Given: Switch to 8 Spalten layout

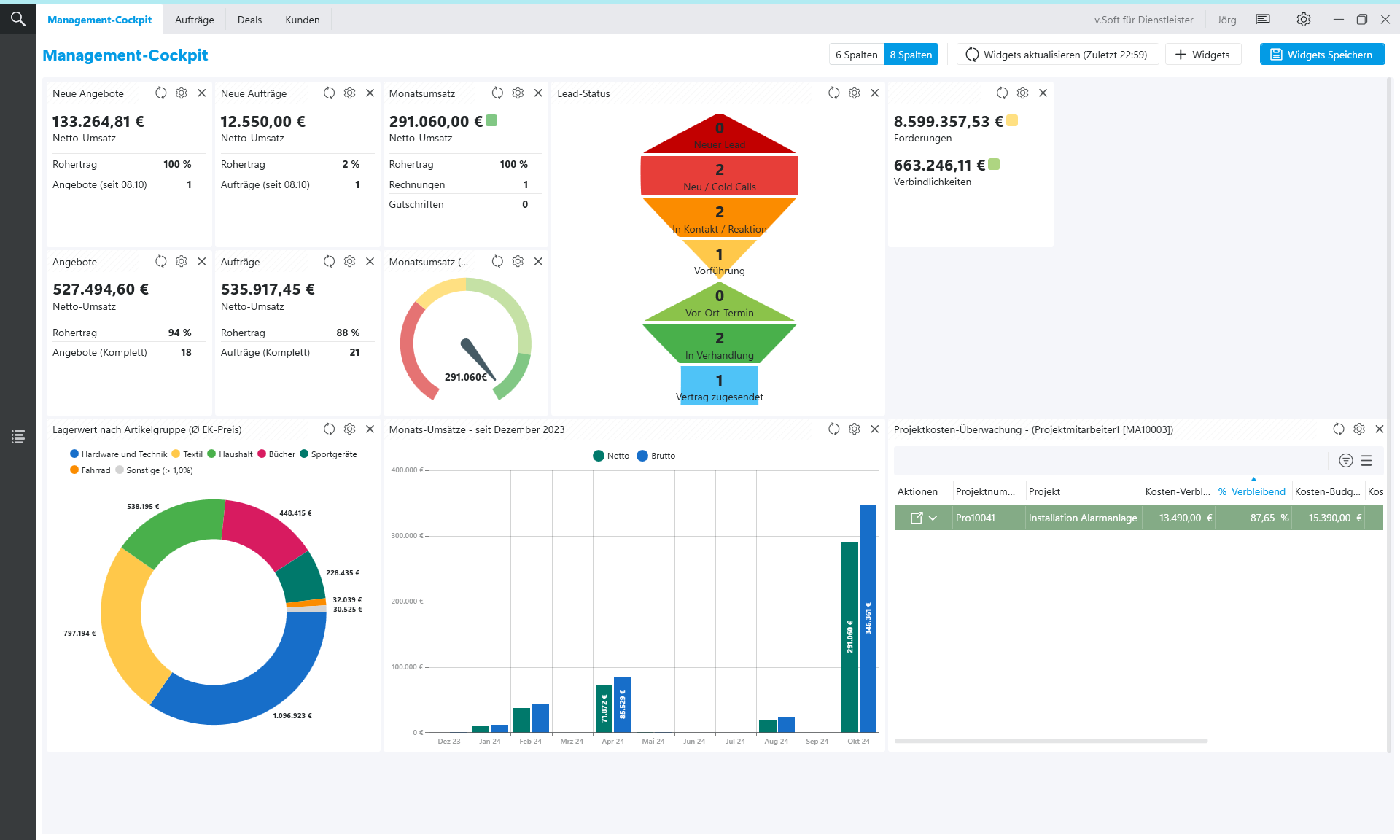Looking at the screenshot, I should pos(911,55).
